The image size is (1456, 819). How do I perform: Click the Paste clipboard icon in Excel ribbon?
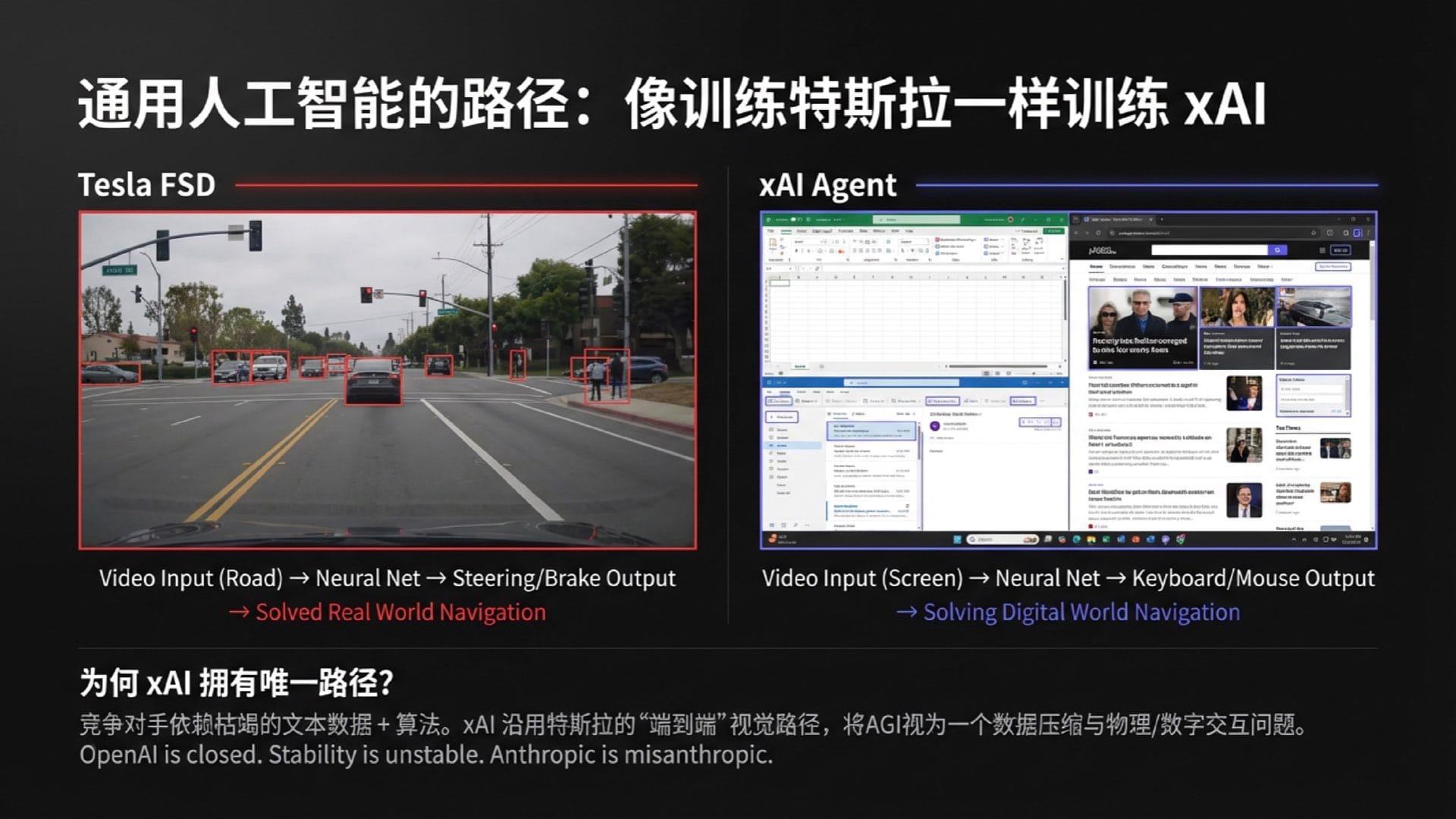click(x=773, y=243)
